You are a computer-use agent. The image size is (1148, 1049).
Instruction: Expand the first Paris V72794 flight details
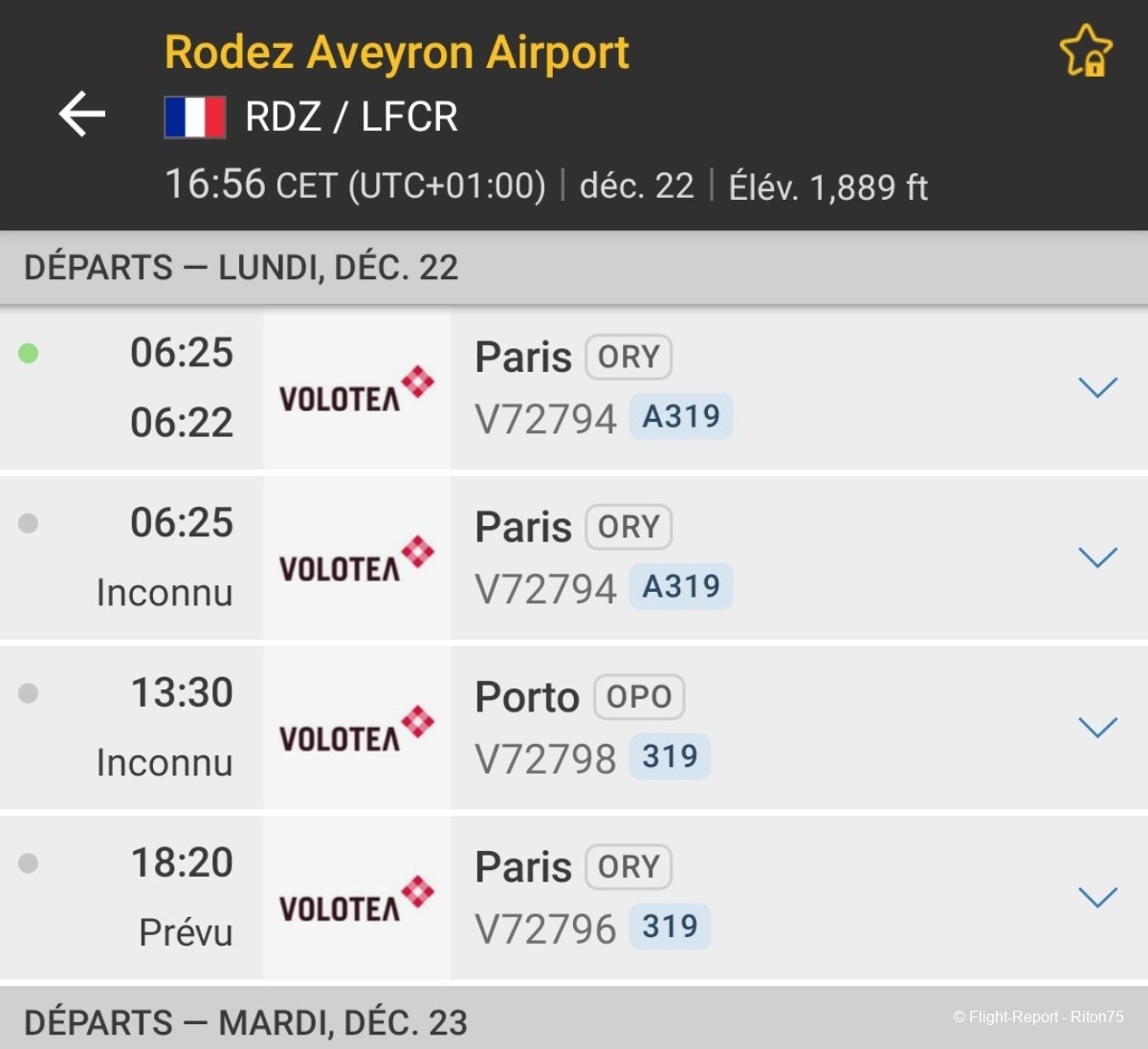1097,387
